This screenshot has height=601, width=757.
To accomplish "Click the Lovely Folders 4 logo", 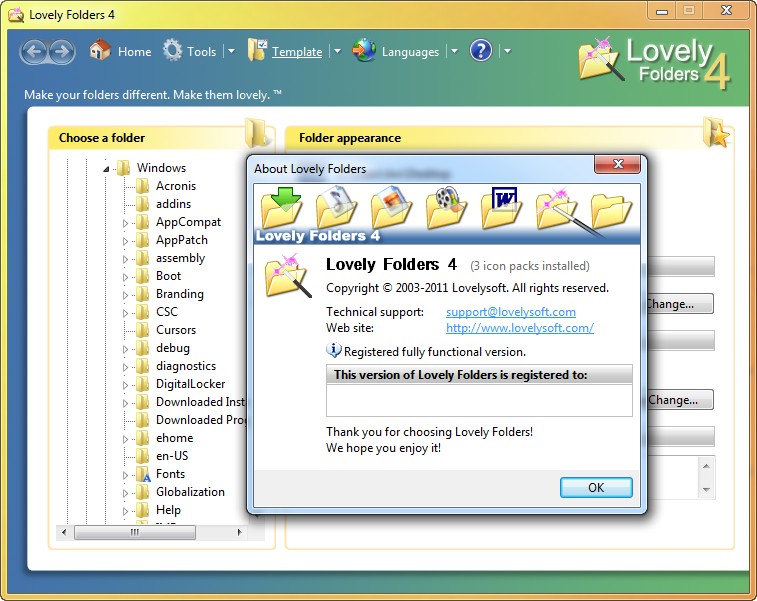I will 656,64.
